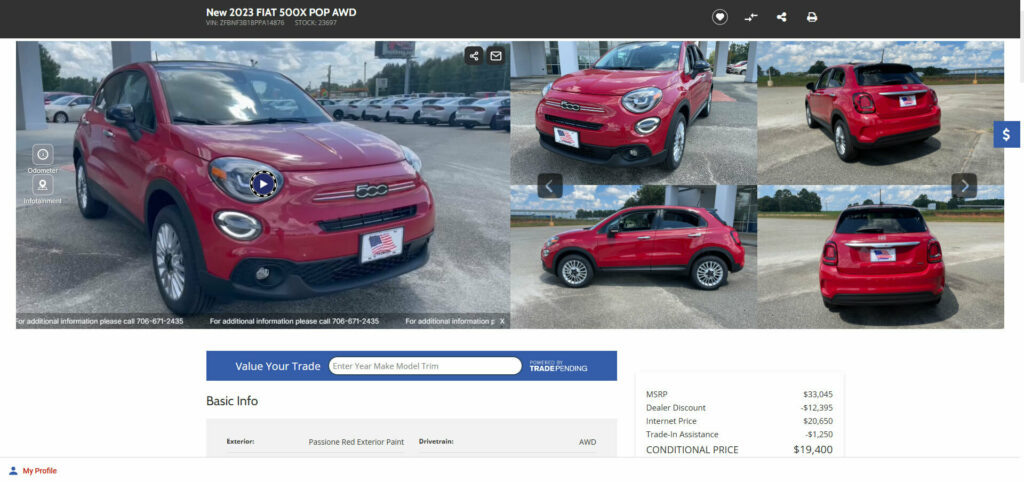Open the blue dollar-sign side tab
The image size is (1024, 482).
(1006, 135)
